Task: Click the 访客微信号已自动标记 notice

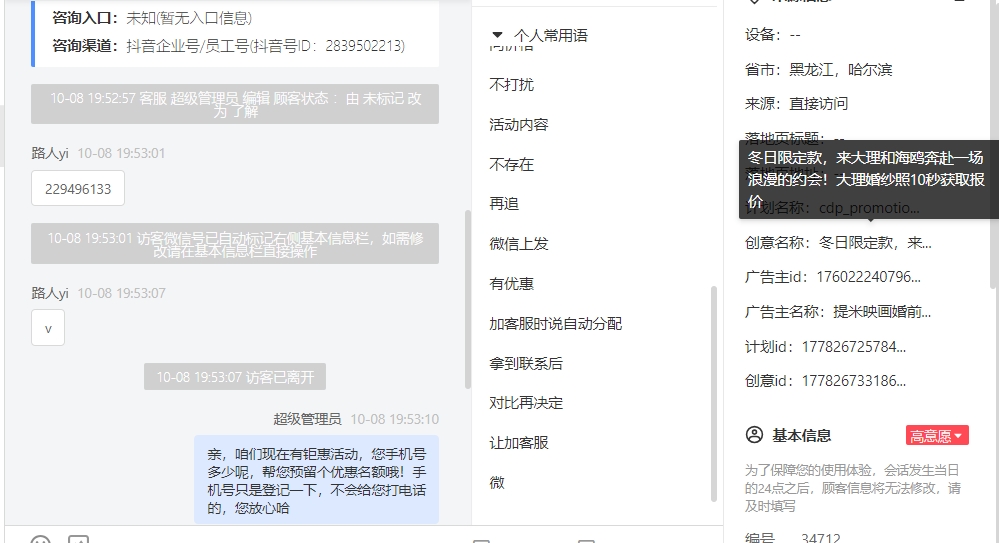Action: coord(235,243)
